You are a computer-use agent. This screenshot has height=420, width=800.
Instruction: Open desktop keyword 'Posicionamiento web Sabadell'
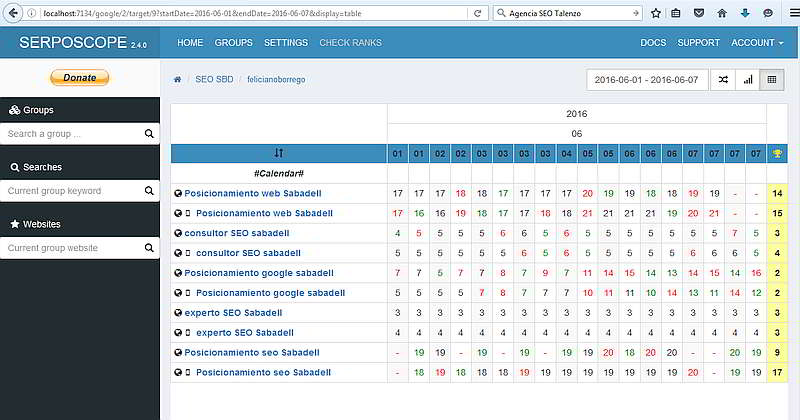point(253,193)
